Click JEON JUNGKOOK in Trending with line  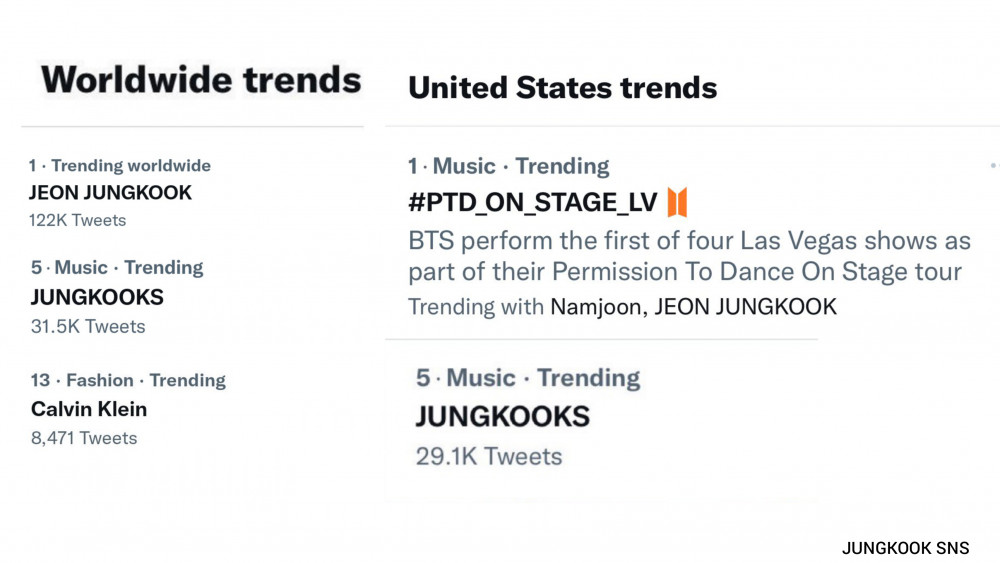(746, 307)
